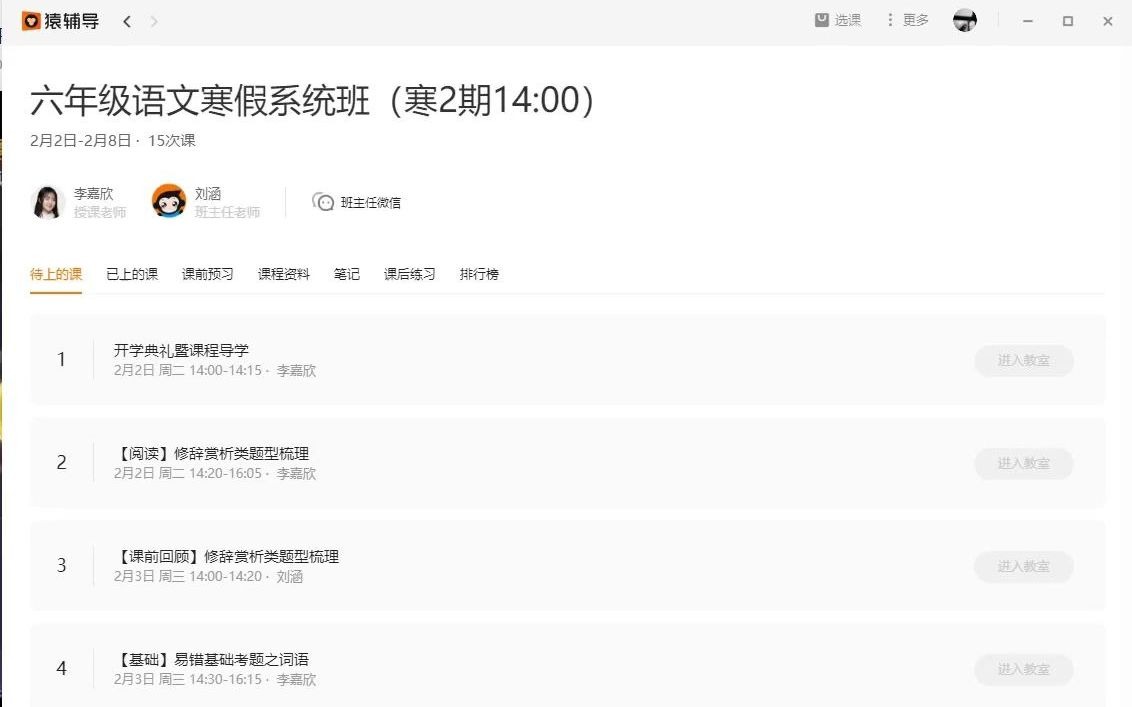Open the 课前预习 tab
The height and width of the screenshot is (707, 1132).
pos(206,273)
